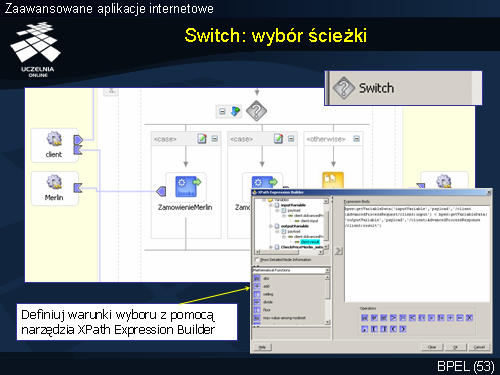This screenshot has height=375, width=500.
Task: Insert the left parenthesis operator
Action: (x=393, y=329)
